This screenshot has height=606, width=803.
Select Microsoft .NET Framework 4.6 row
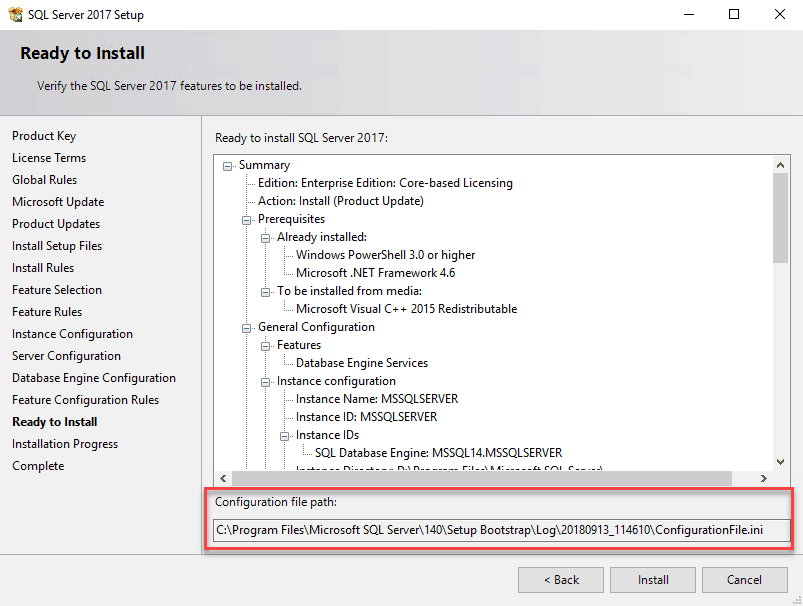click(375, 273)
